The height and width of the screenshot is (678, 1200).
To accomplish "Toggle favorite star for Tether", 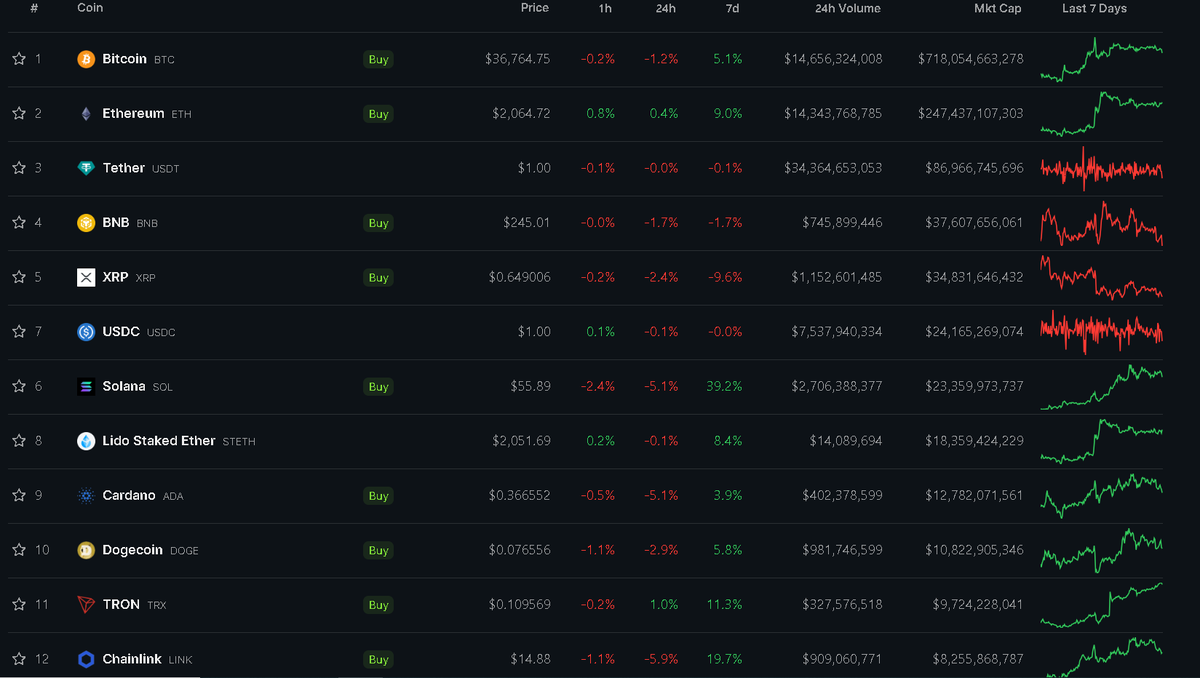I will [18, 168].
